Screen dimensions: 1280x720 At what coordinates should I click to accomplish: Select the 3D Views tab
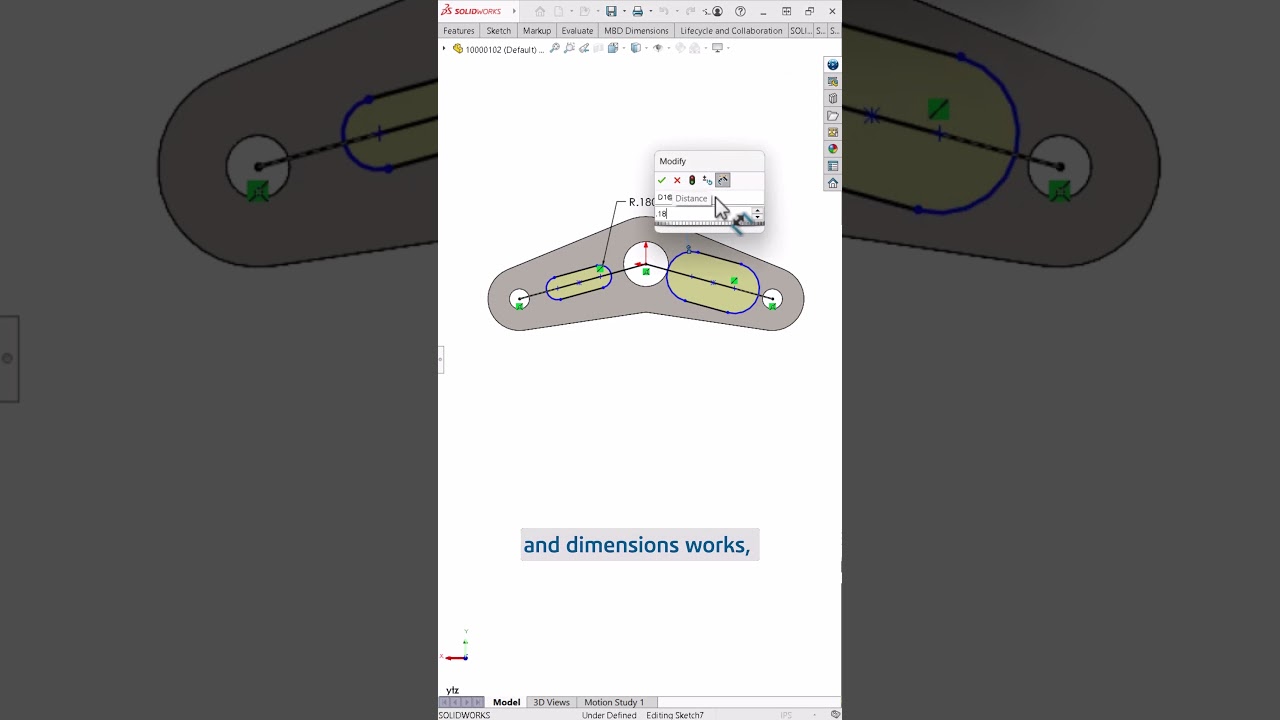551,702
